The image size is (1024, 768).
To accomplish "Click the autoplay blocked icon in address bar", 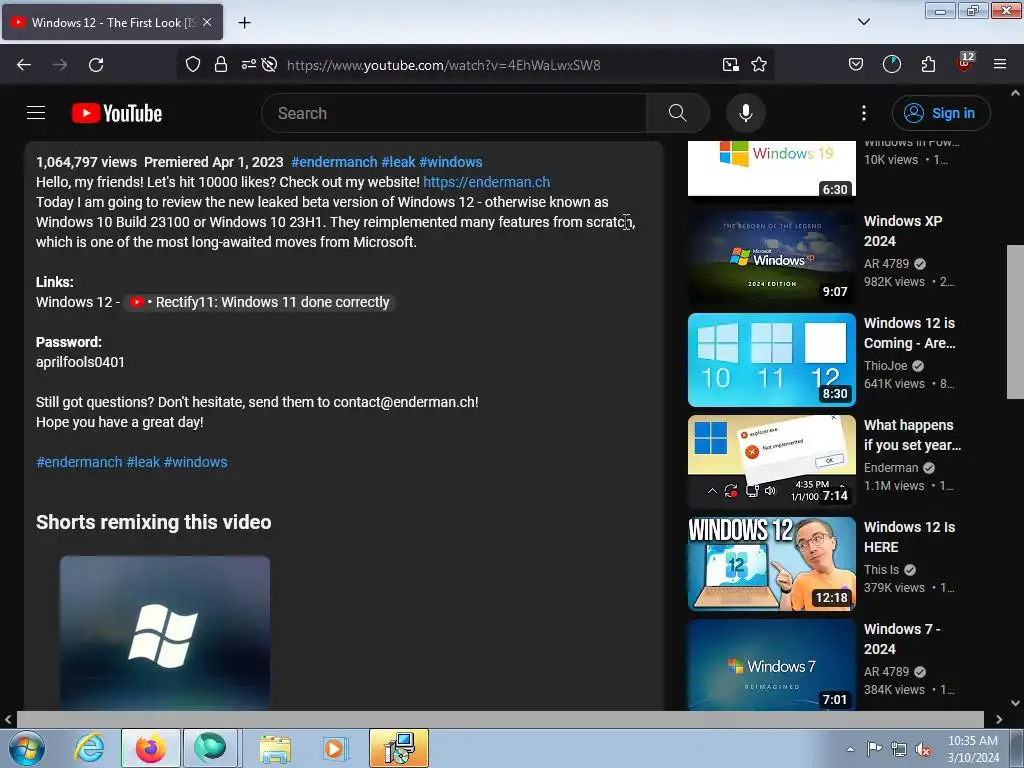I will click(269, 65).
